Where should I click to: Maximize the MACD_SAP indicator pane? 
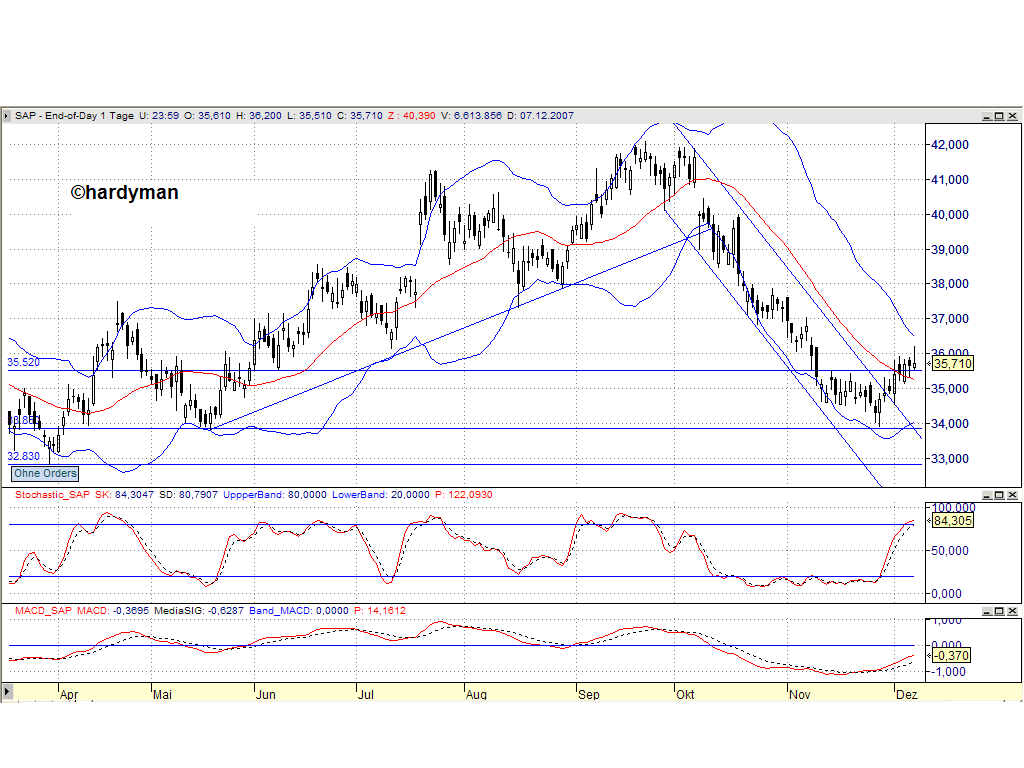tap(999, 611)
